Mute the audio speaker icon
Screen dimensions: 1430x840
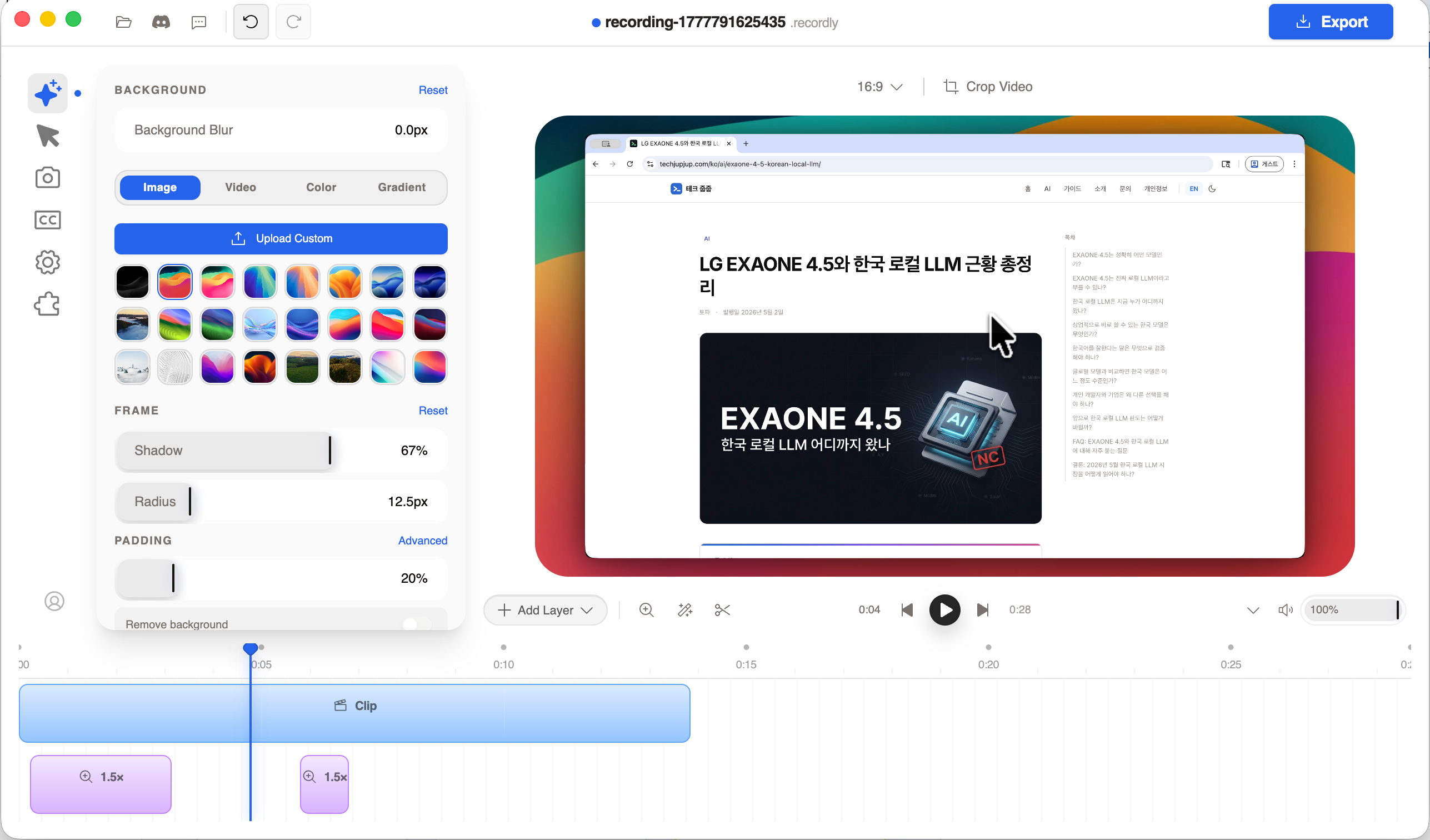coord(1286,610)
